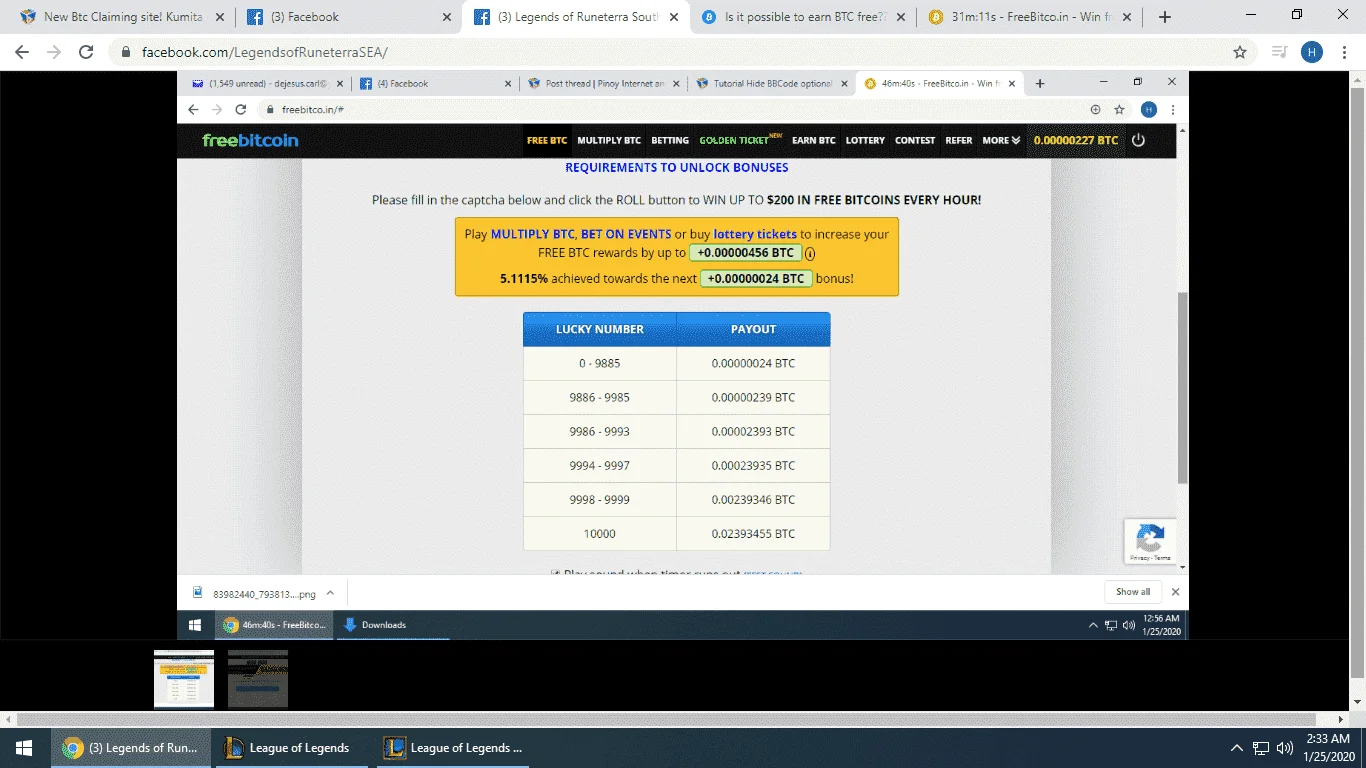
Task: Click 'lottery tickets' link in yellow box
Action: 755,234
